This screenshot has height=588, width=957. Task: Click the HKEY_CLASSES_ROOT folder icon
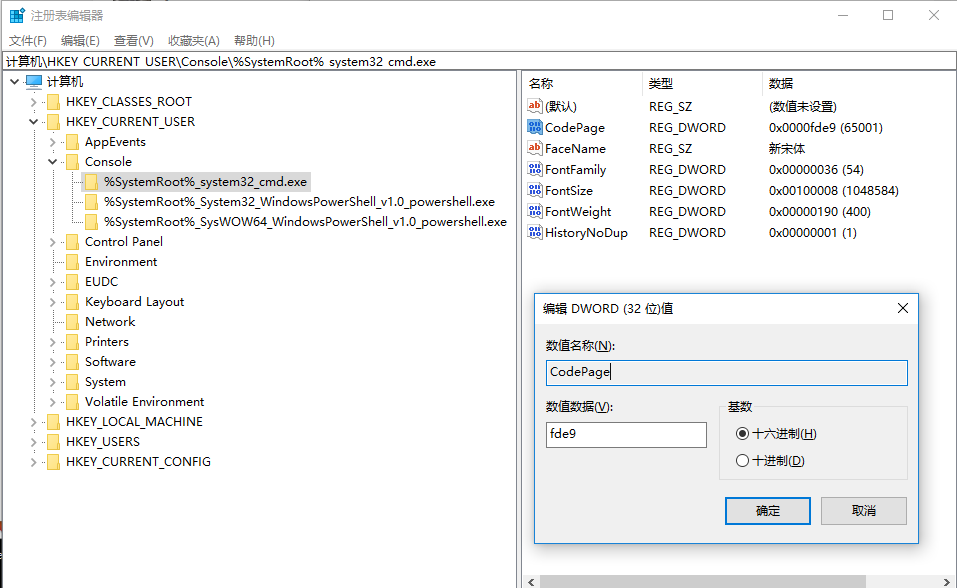[53, 102]
